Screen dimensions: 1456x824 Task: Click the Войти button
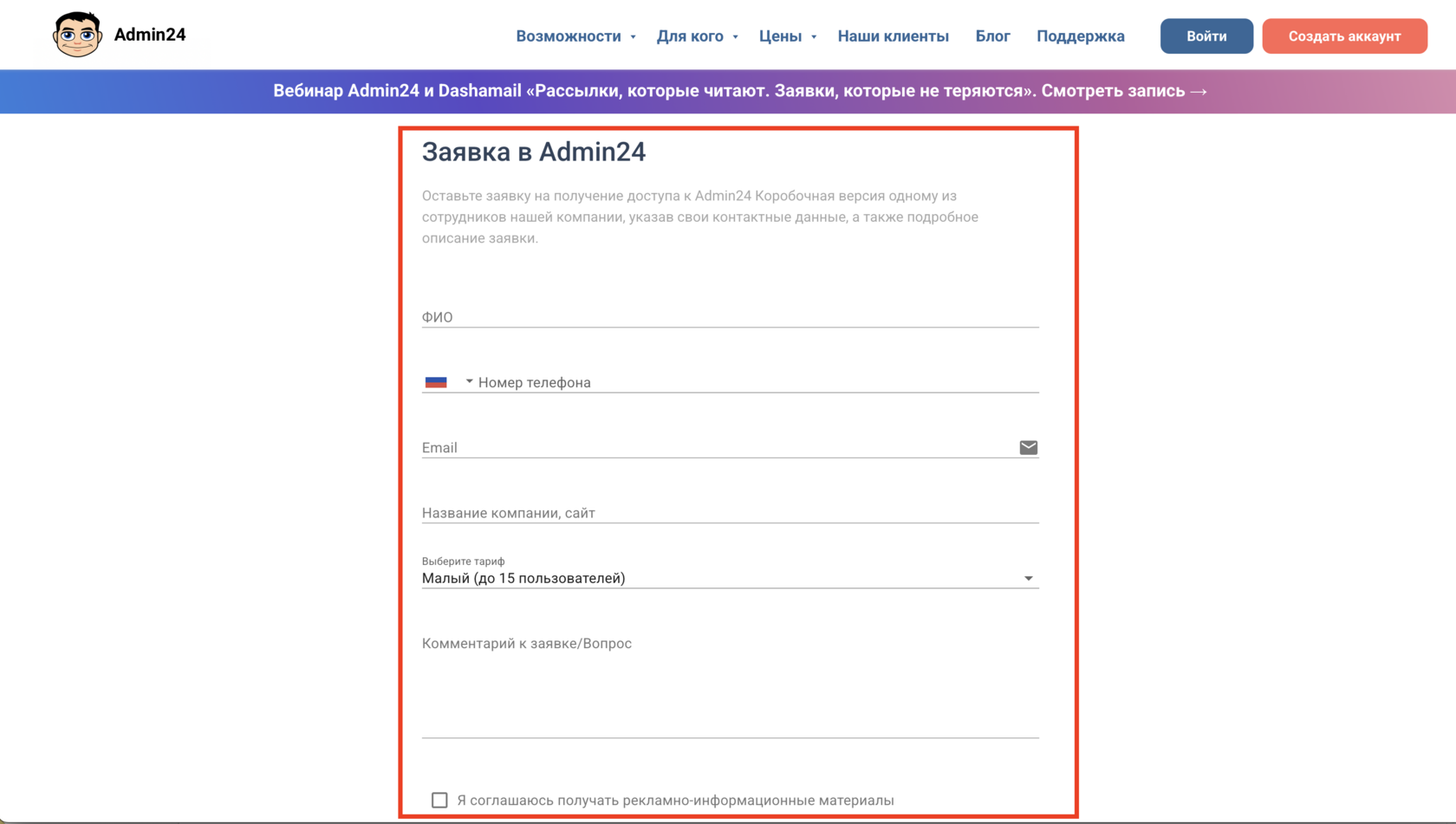1206,36
